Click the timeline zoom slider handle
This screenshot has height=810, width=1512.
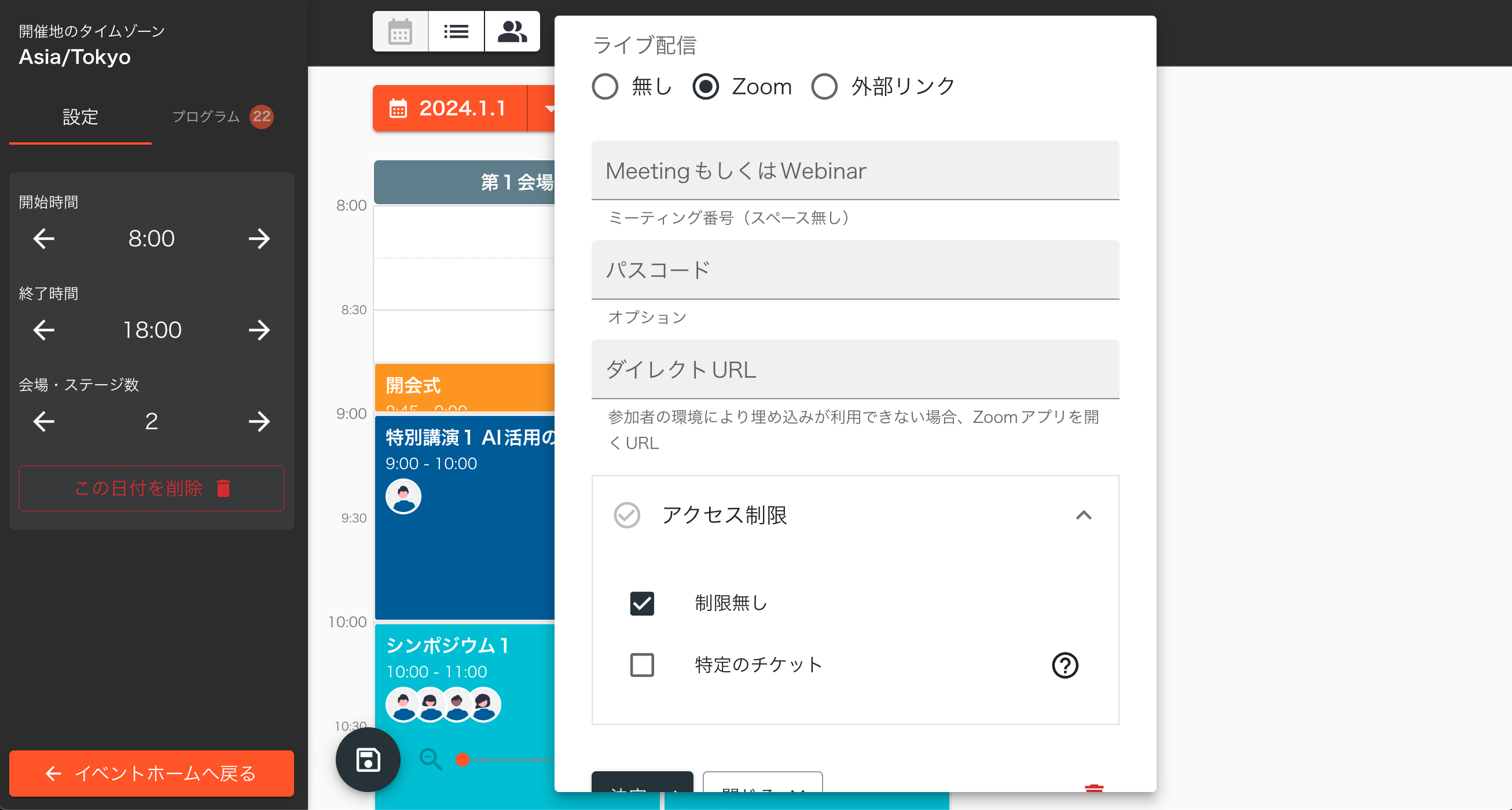tap(463, 760)
